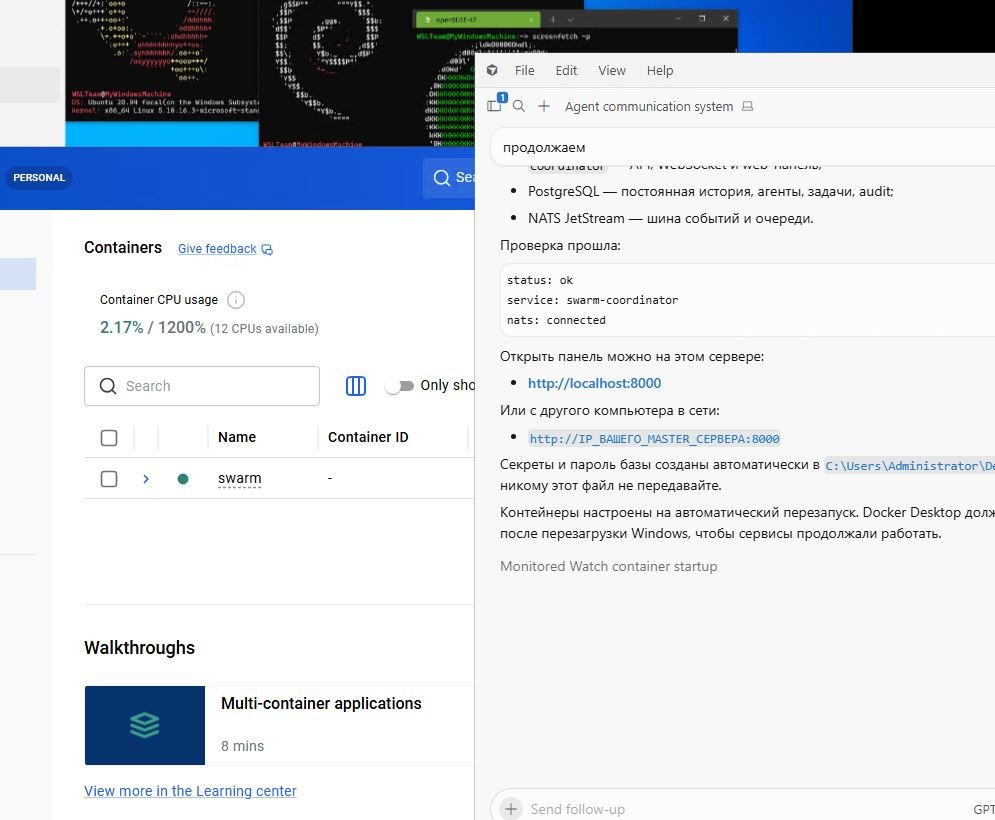Screen dimensions: 995x820
Task: Click the status: ok code line
Action: click(x=540, y=280)
